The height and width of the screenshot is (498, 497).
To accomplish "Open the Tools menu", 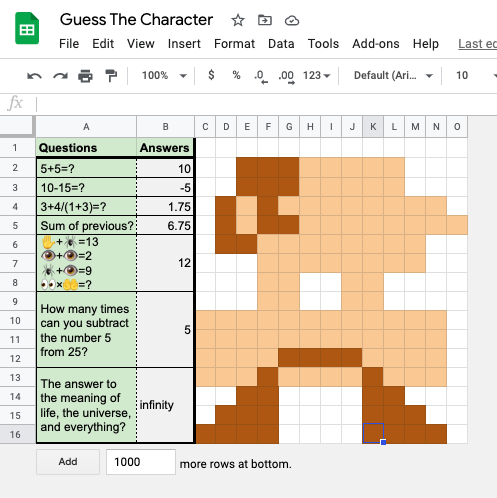I will click(323, 44).
